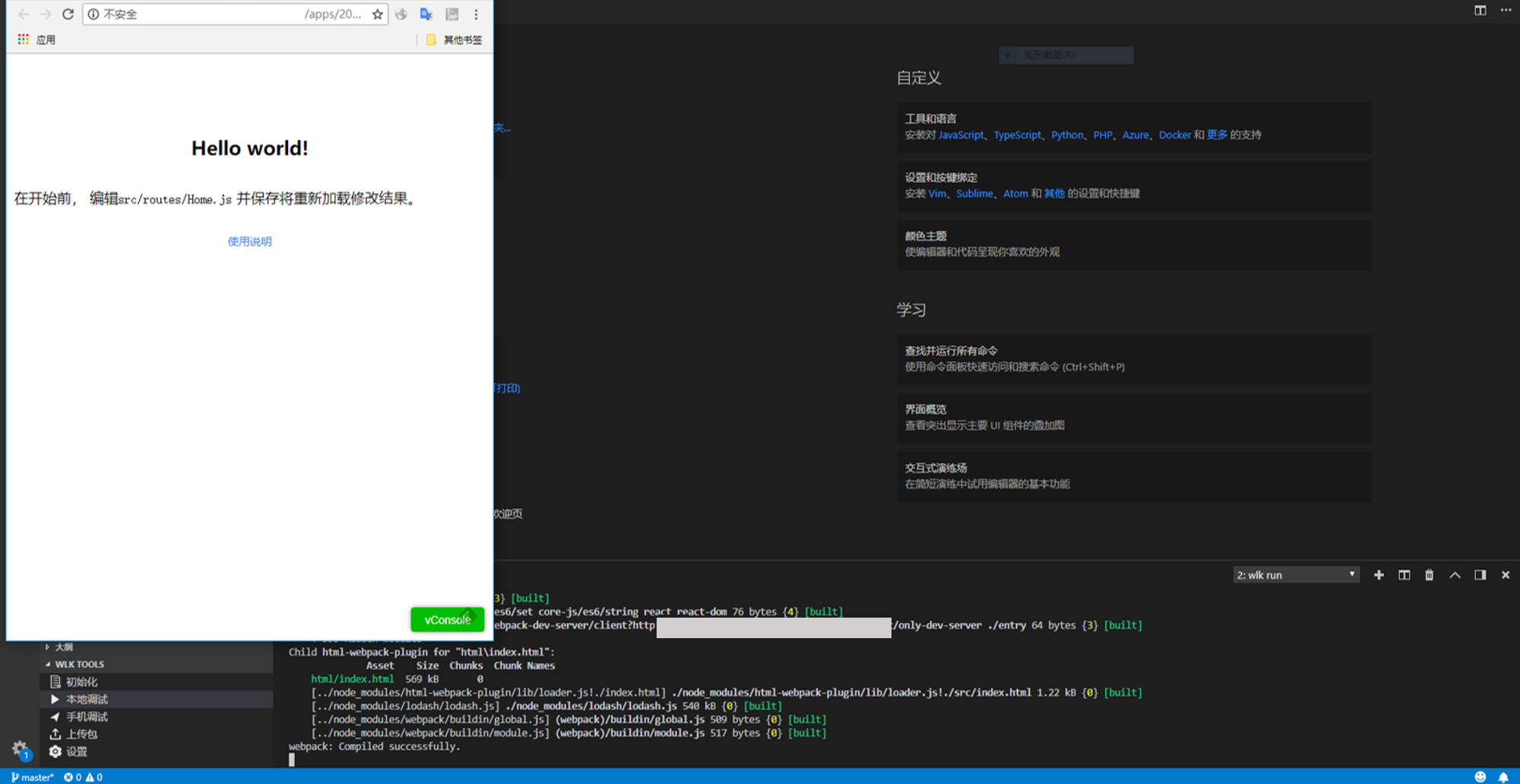Toggle the green vConsole button
1520x784 pixels.
coord(447,620)
